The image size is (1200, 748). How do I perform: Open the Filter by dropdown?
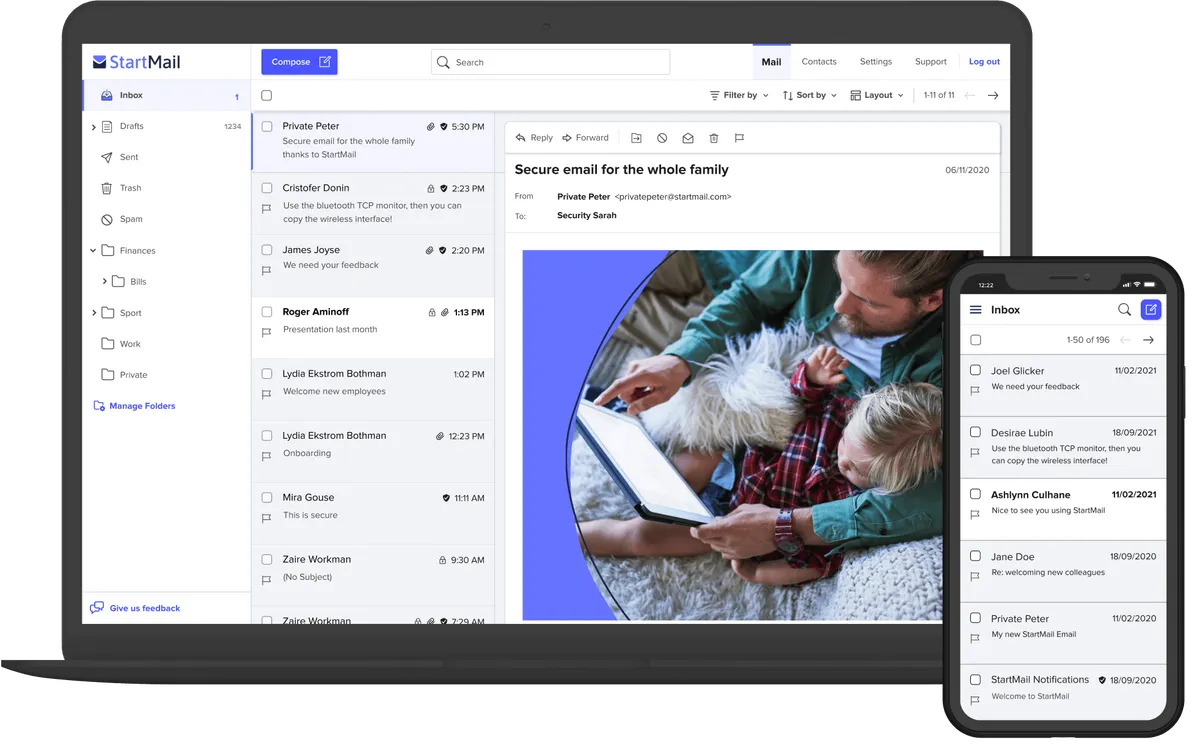coord(739,95)
